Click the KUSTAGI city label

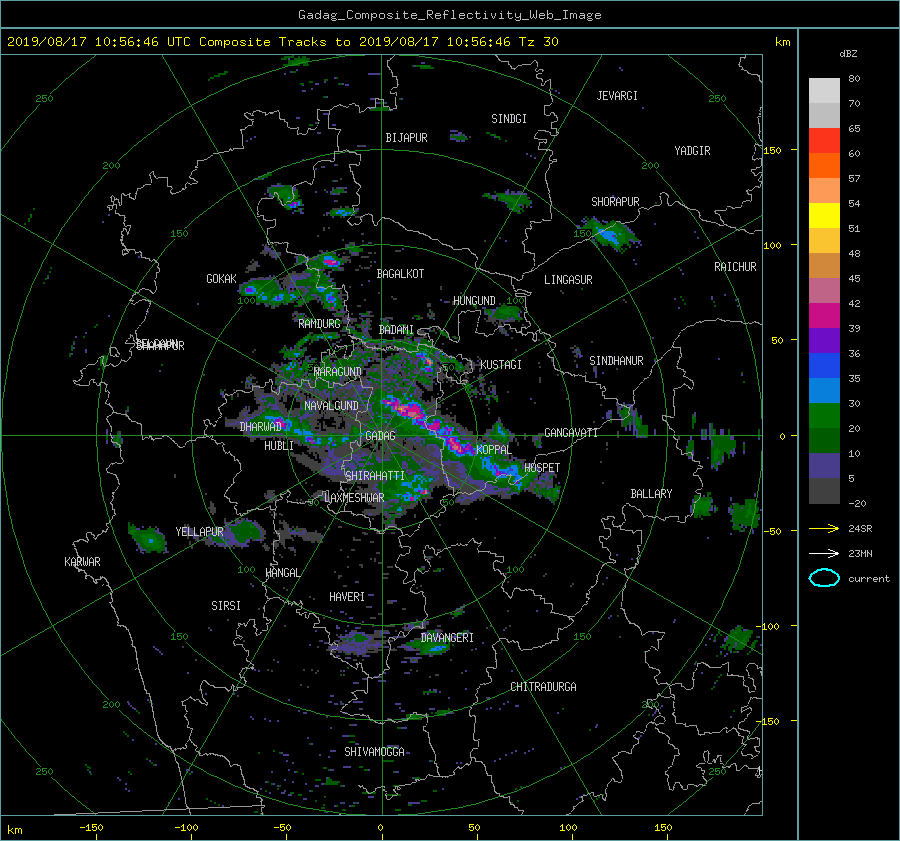[x=501, y=365]
